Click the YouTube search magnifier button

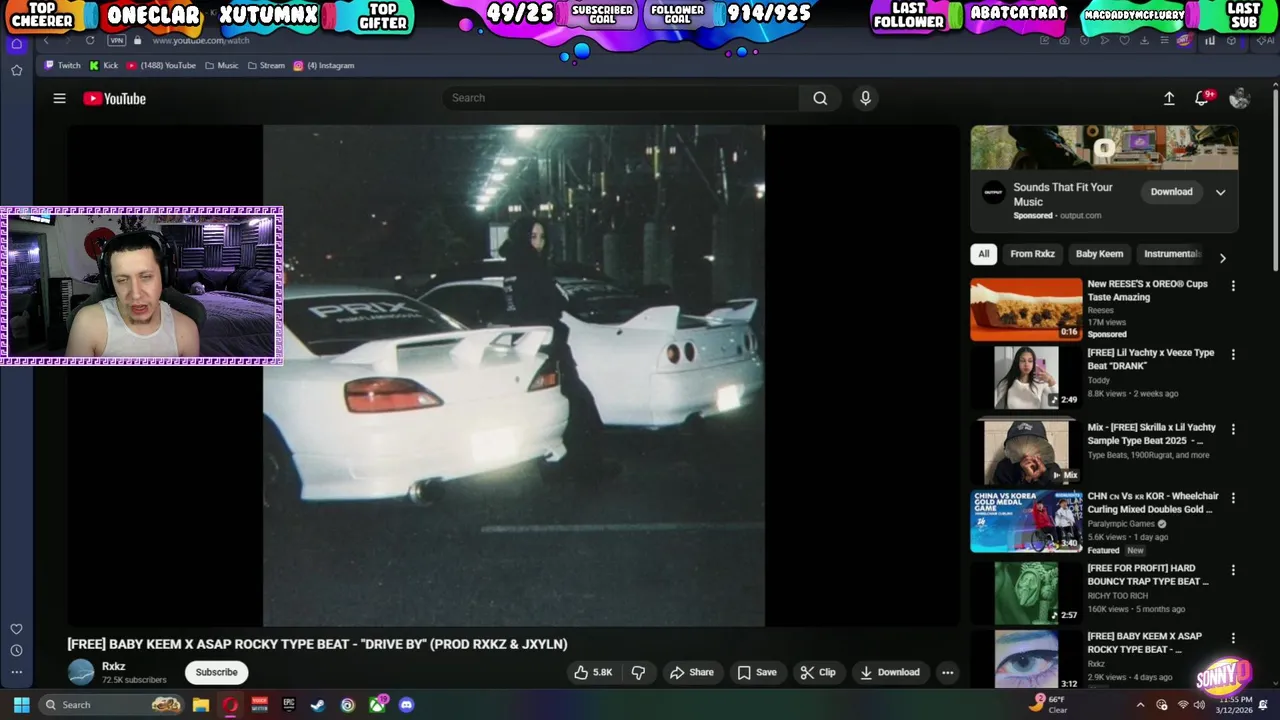[x=820, y=98]
